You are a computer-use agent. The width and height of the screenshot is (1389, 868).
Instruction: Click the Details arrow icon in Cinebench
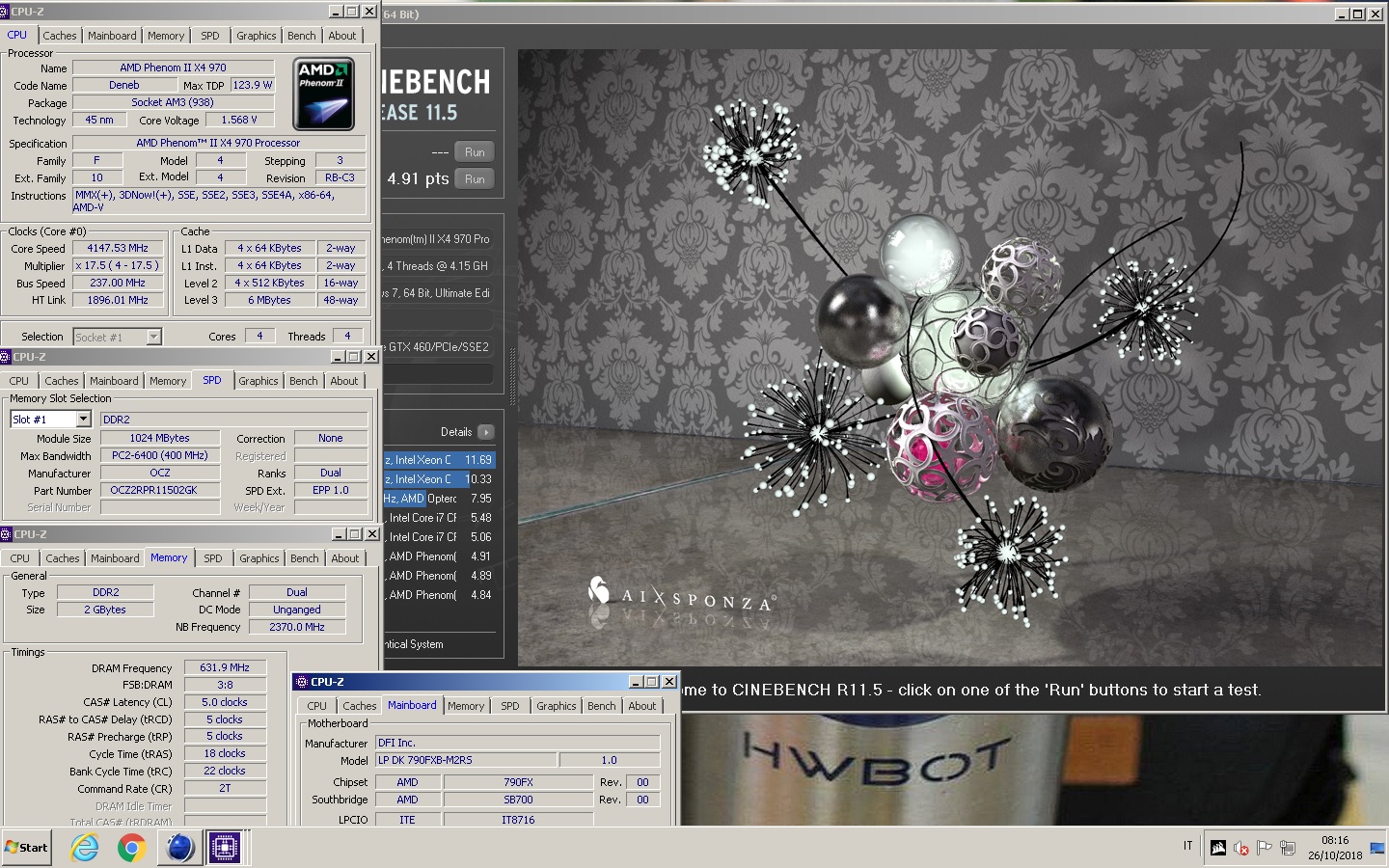pos(486,432)
